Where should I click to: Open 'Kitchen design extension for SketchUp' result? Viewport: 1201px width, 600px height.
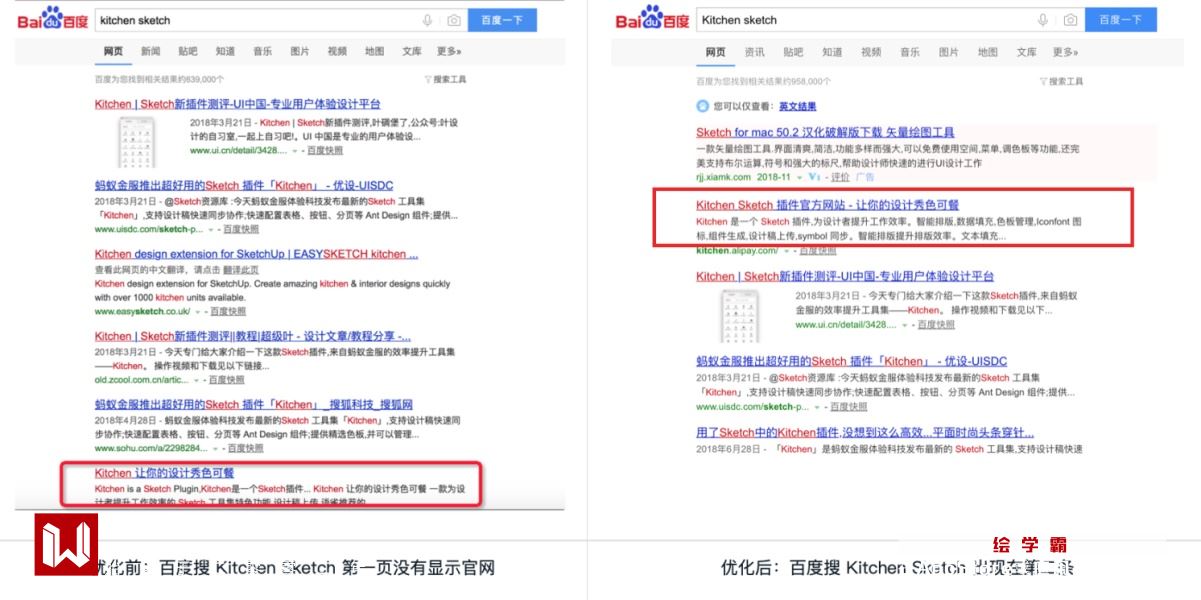tap(256, 254)
